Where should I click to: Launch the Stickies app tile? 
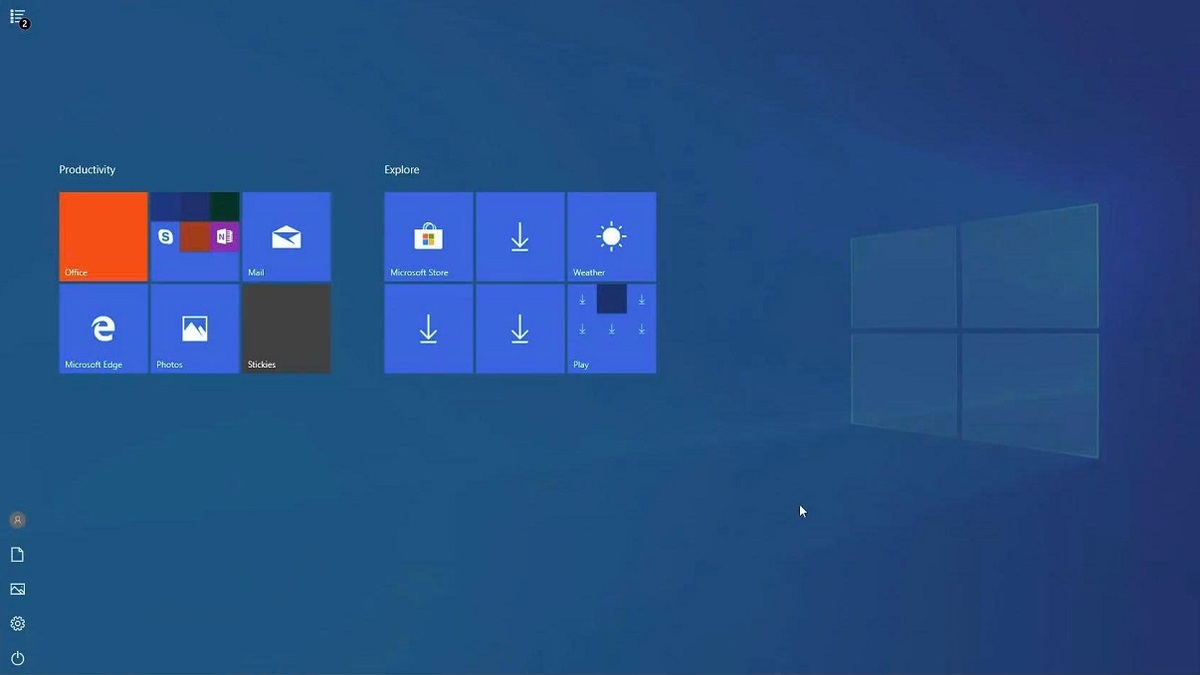coord(286,328)
